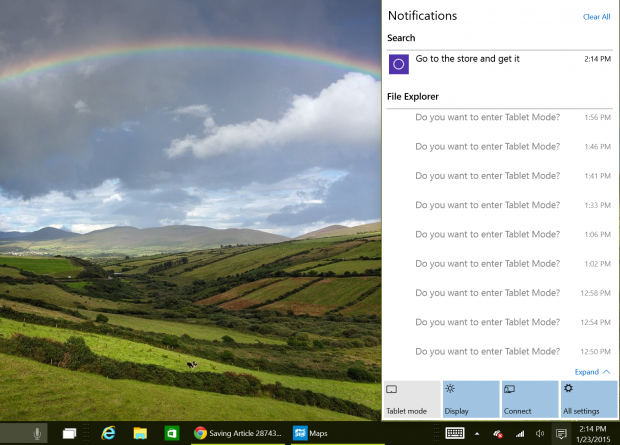Show hidden tray icons arrow
The image size is (620, 445).
pyautogui.click(x=477, y=434)
